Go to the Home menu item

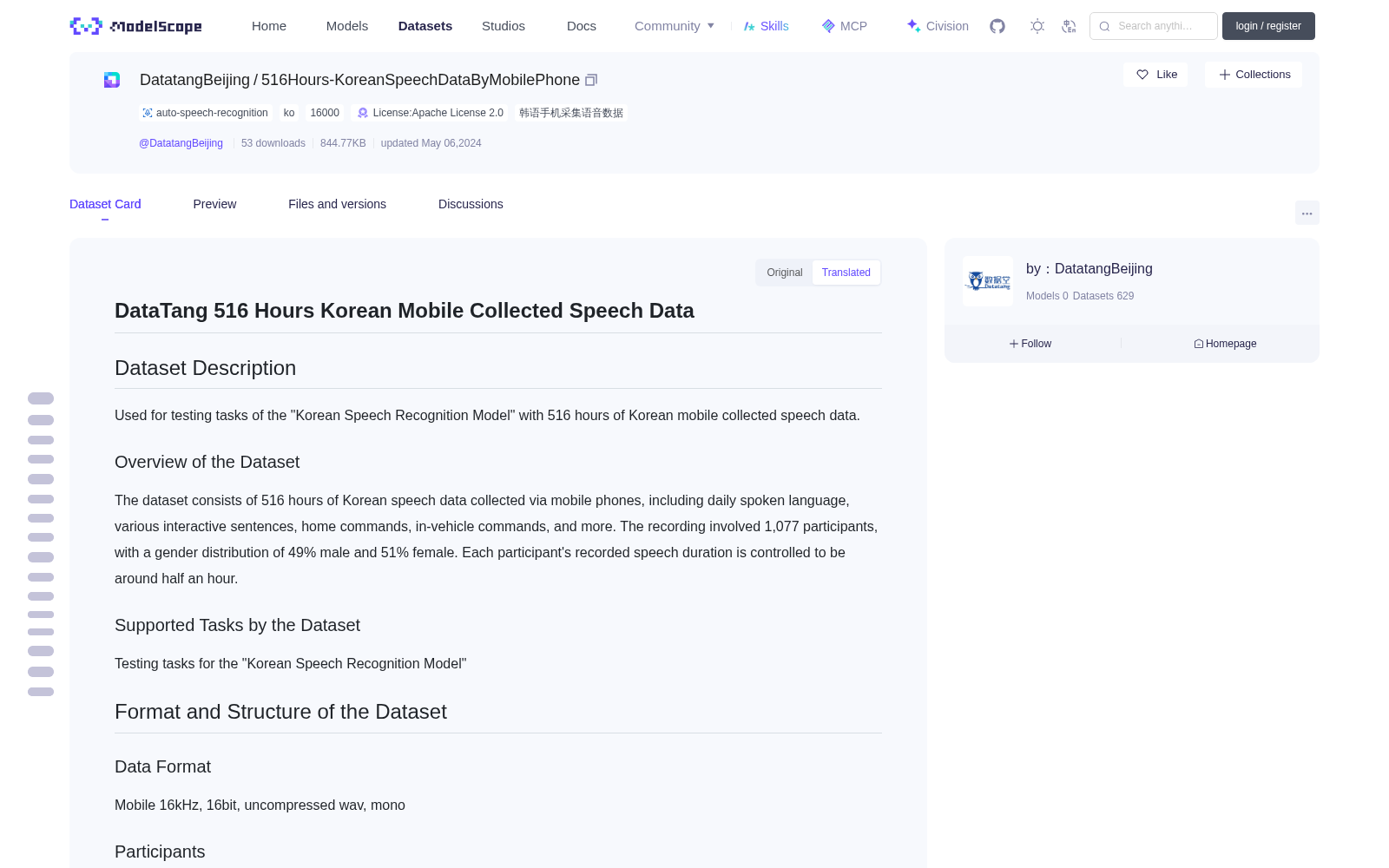pyautogui.click(x=269, y=26)
